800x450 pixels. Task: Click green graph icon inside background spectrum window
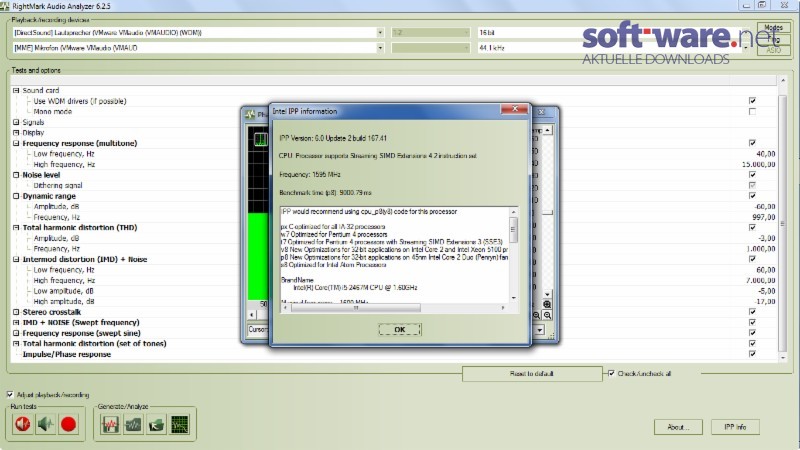click(x=261, y=139)
